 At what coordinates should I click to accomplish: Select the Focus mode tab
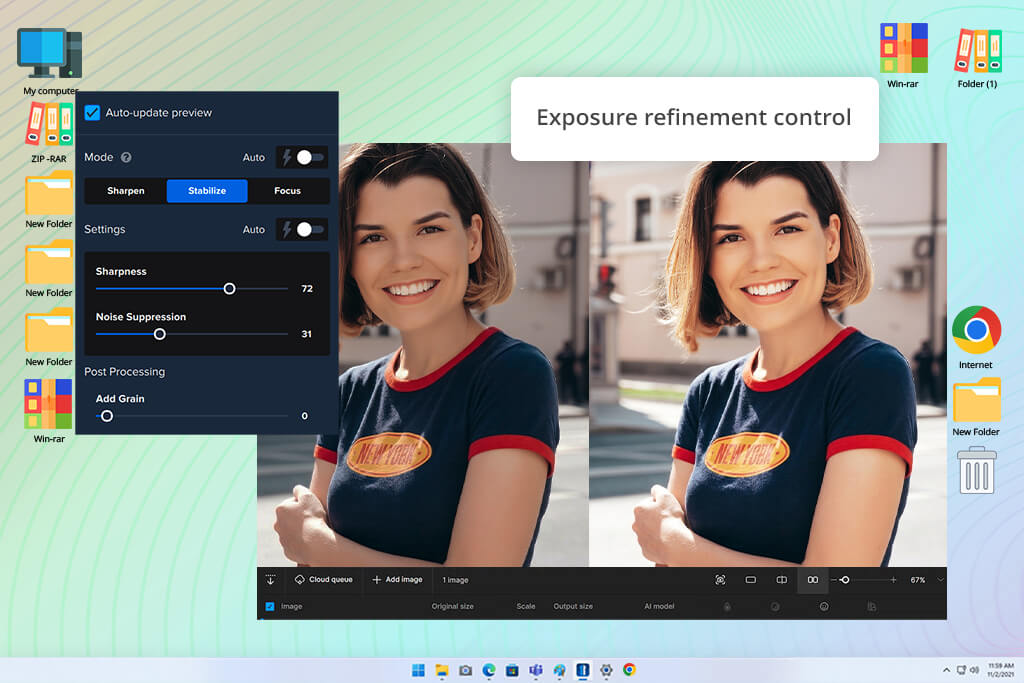287,191
